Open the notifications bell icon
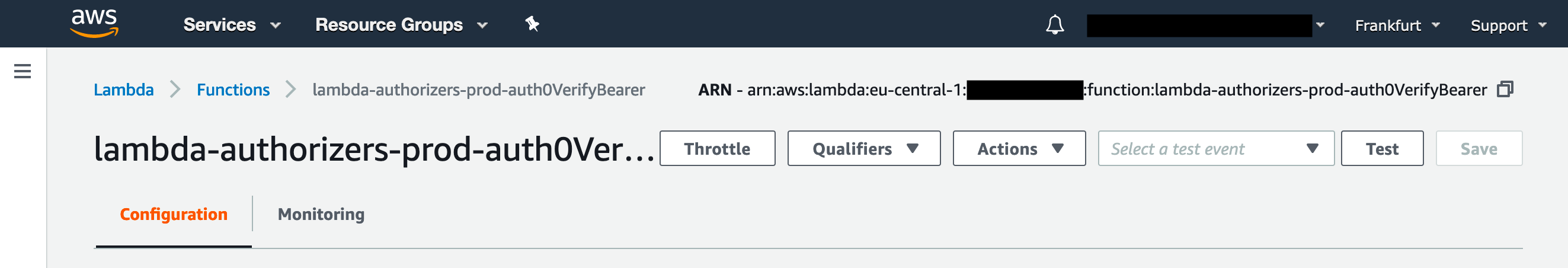 pyautogui.click(x=1054, y=25)
